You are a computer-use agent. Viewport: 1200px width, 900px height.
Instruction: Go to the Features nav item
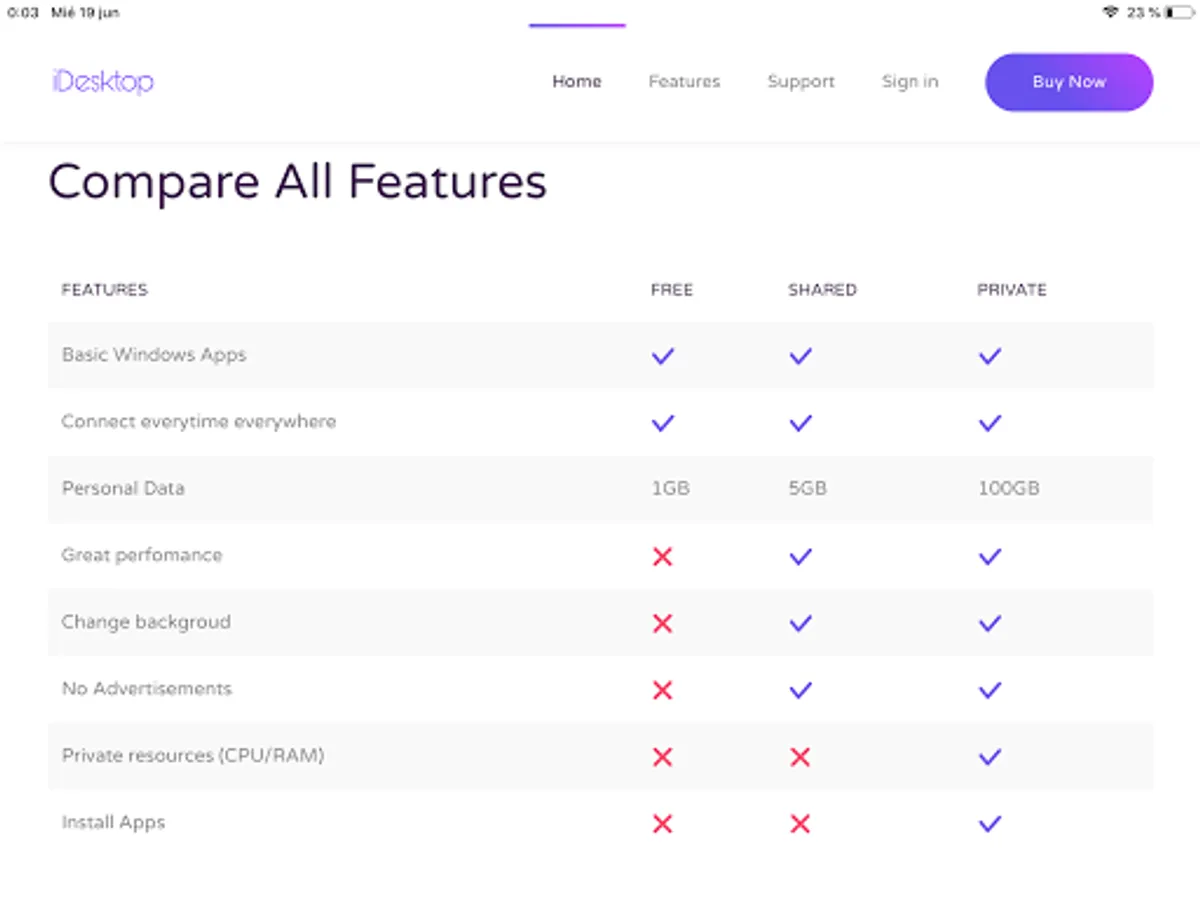[x=684, y=81]
